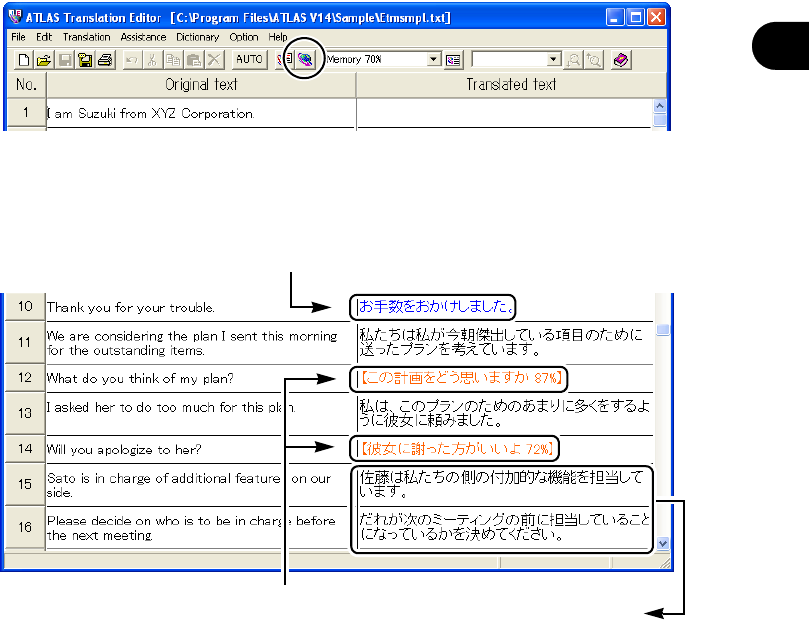809x622 pixels.
Task: Click translated text cell of row 15
Action: [503, 484]
